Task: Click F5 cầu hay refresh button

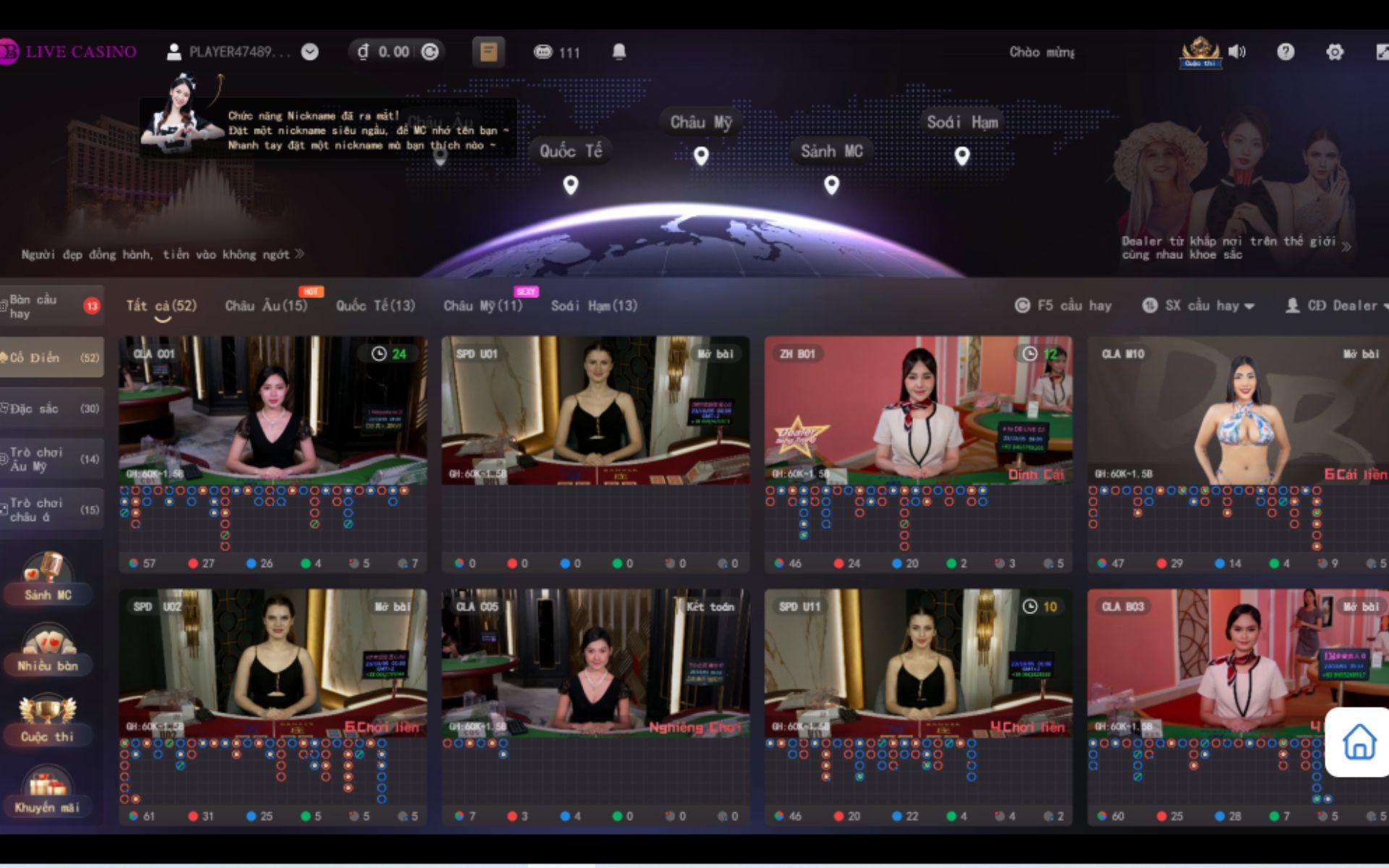Action: click(1063, 305)
